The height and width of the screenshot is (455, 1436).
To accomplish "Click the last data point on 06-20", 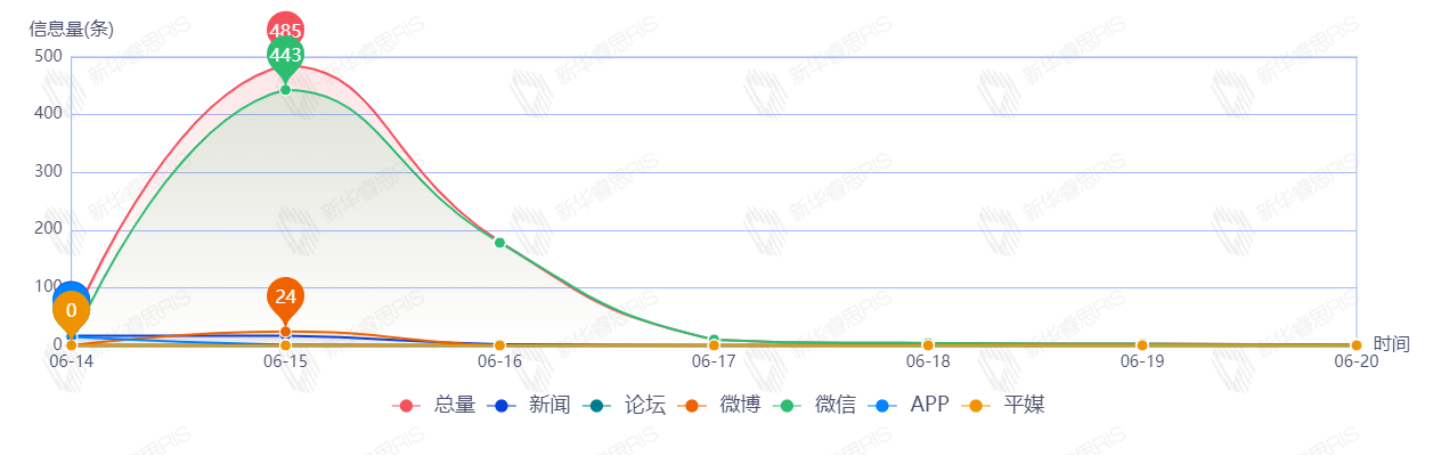I will (x=1356, y=345).
